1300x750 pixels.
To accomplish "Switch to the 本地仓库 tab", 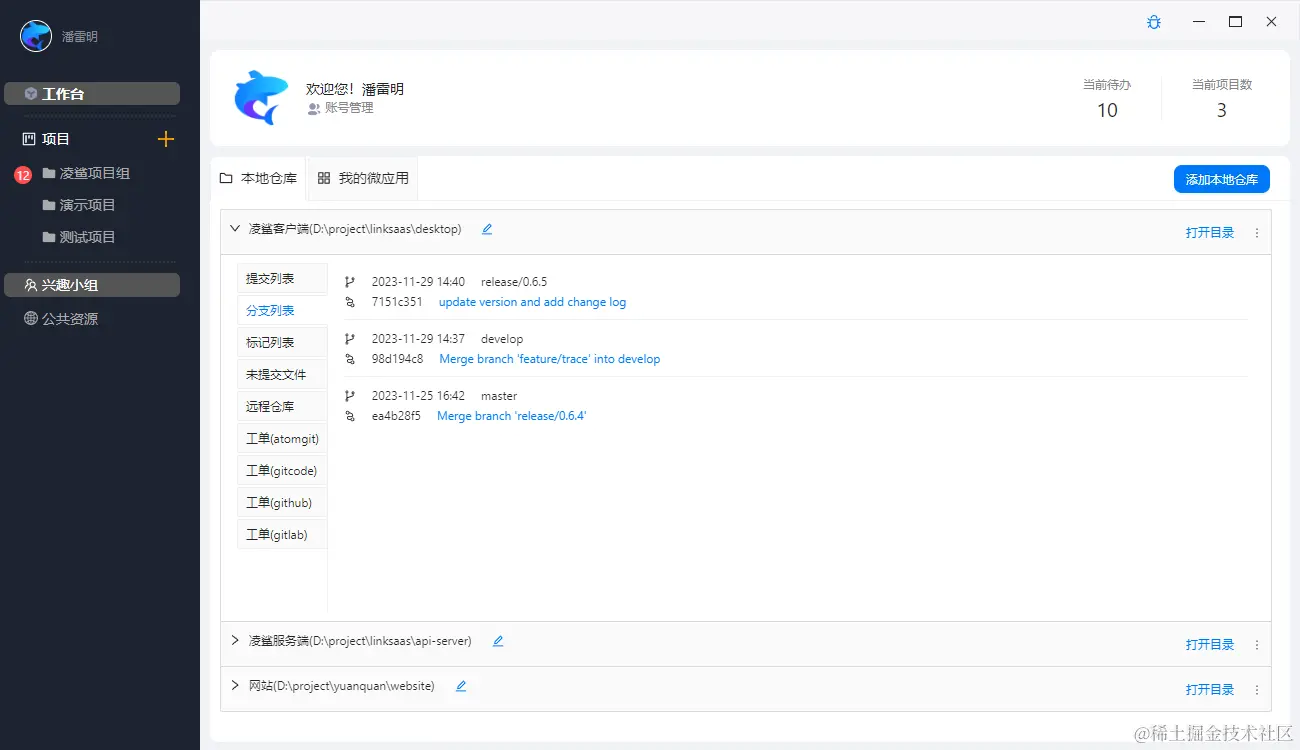I will coord(258,178).
